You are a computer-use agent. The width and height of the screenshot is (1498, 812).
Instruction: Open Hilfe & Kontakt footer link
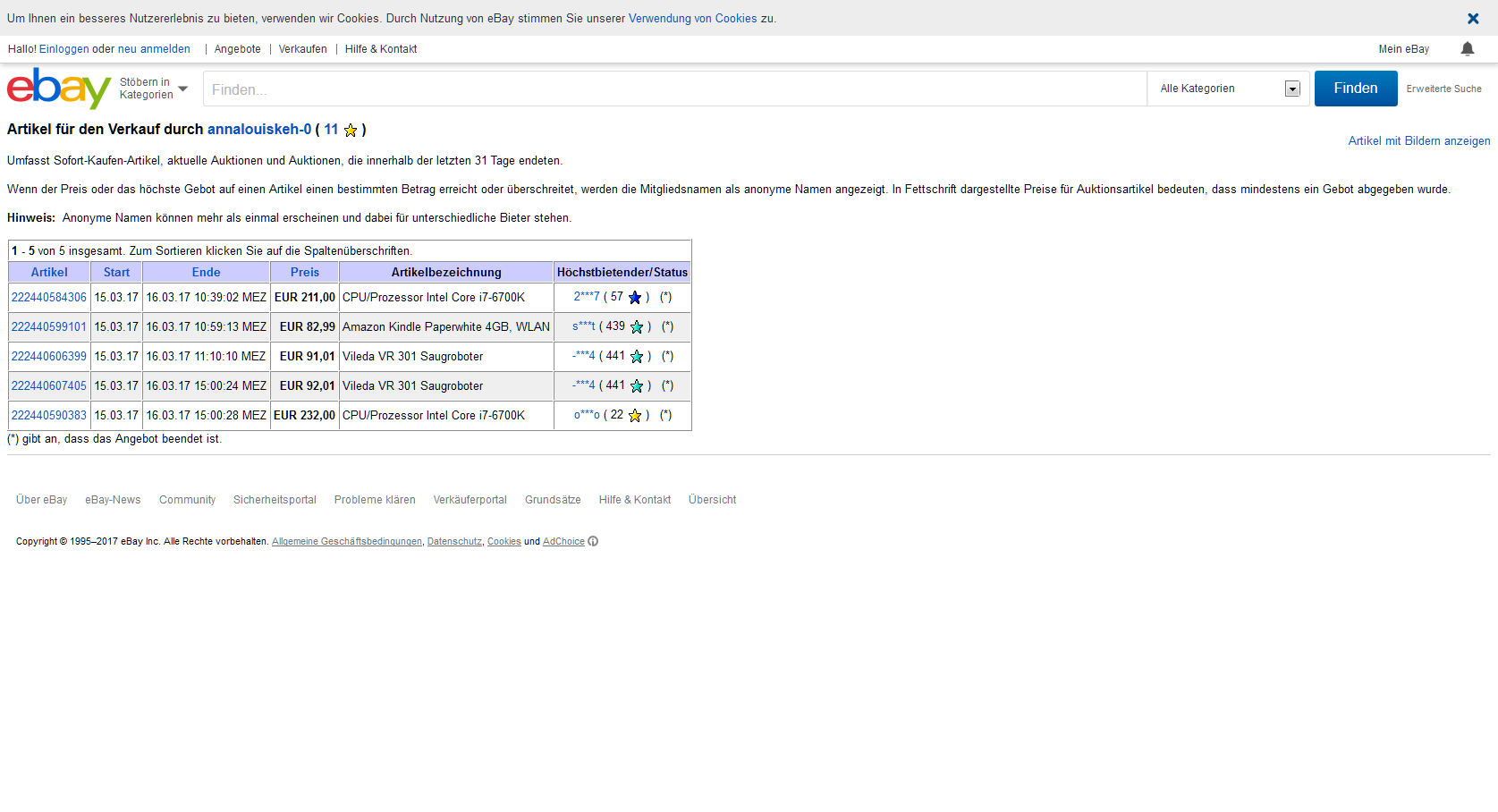(x=635, y=500)
